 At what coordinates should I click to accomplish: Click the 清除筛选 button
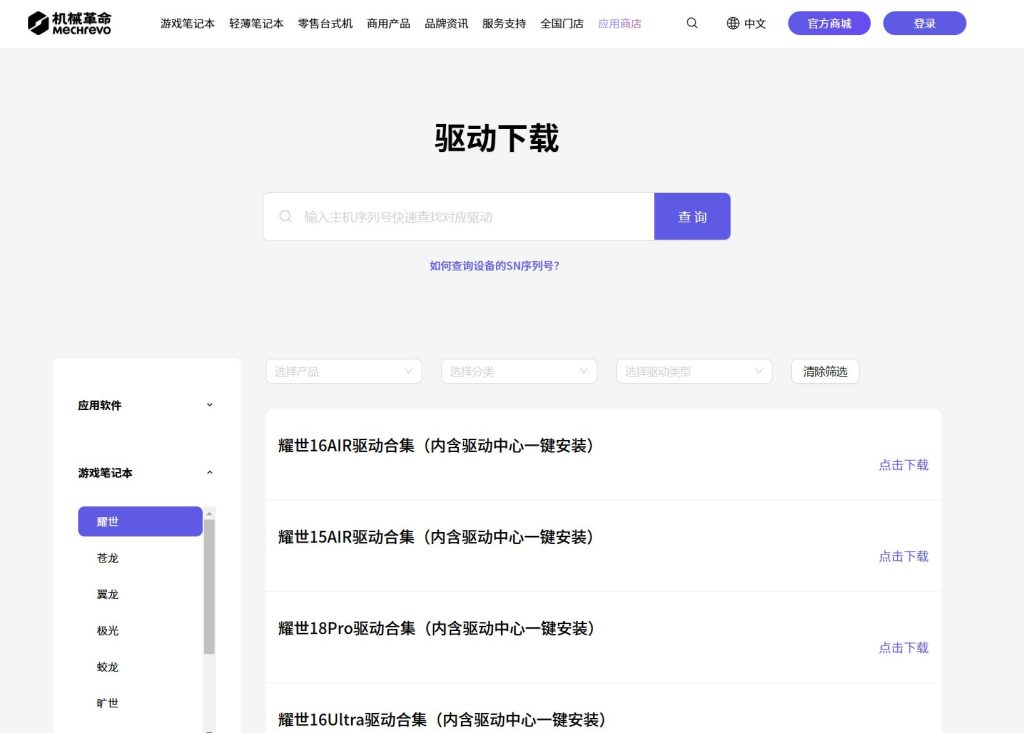pos(825,371)
